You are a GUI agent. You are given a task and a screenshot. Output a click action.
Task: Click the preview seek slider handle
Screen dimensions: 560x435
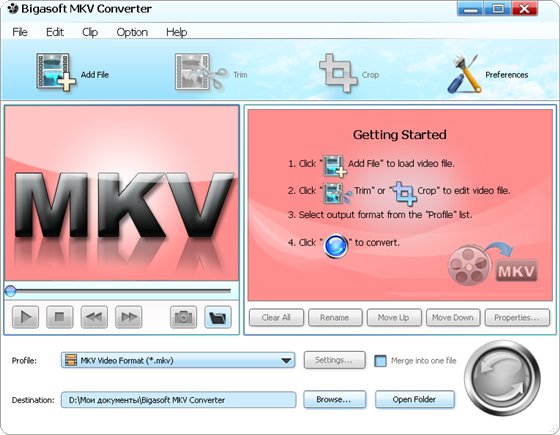point(10,291)
